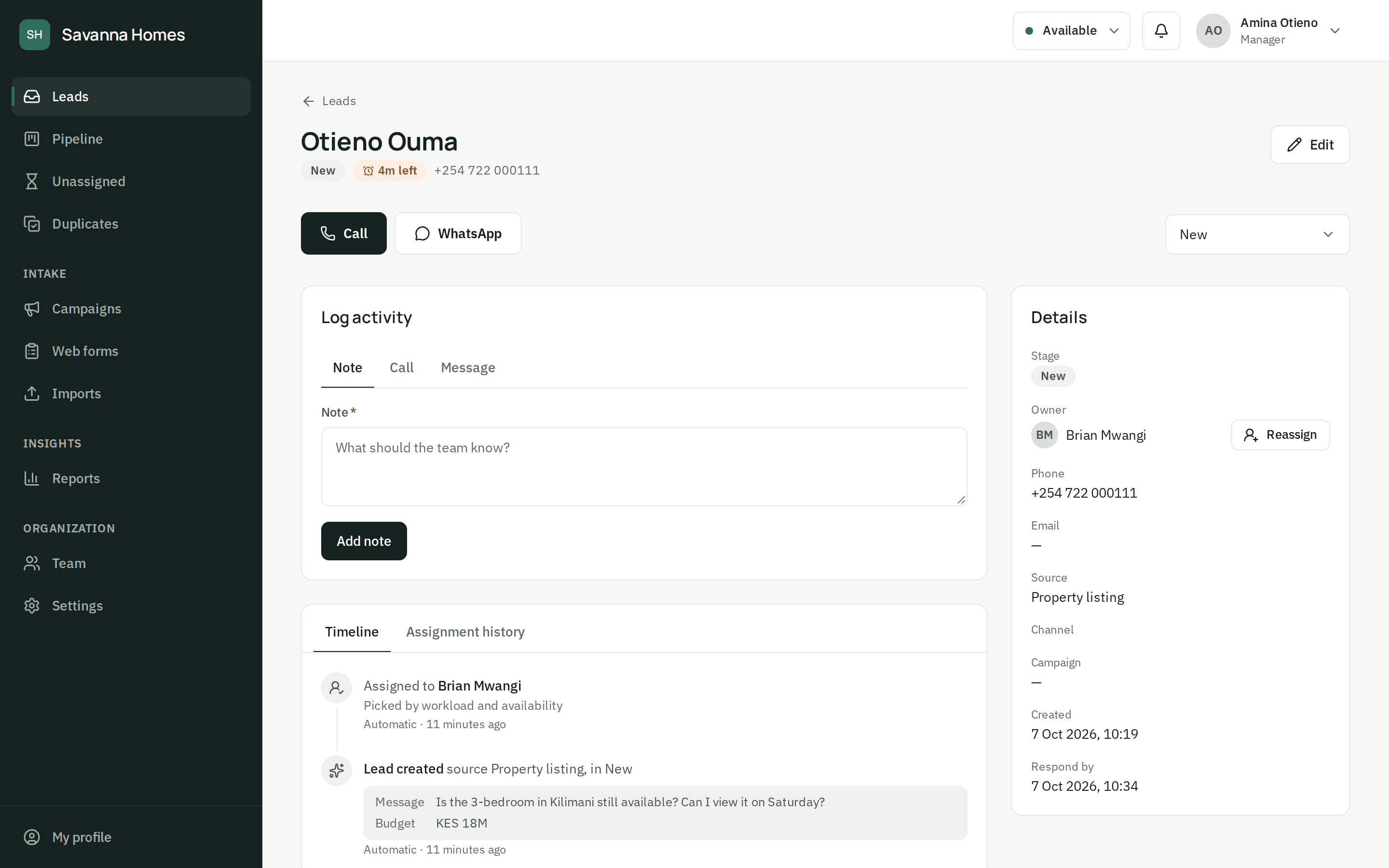Go to Unassigned hourglass item
The width and height of the screenshot is (1389, 868).
131,181
